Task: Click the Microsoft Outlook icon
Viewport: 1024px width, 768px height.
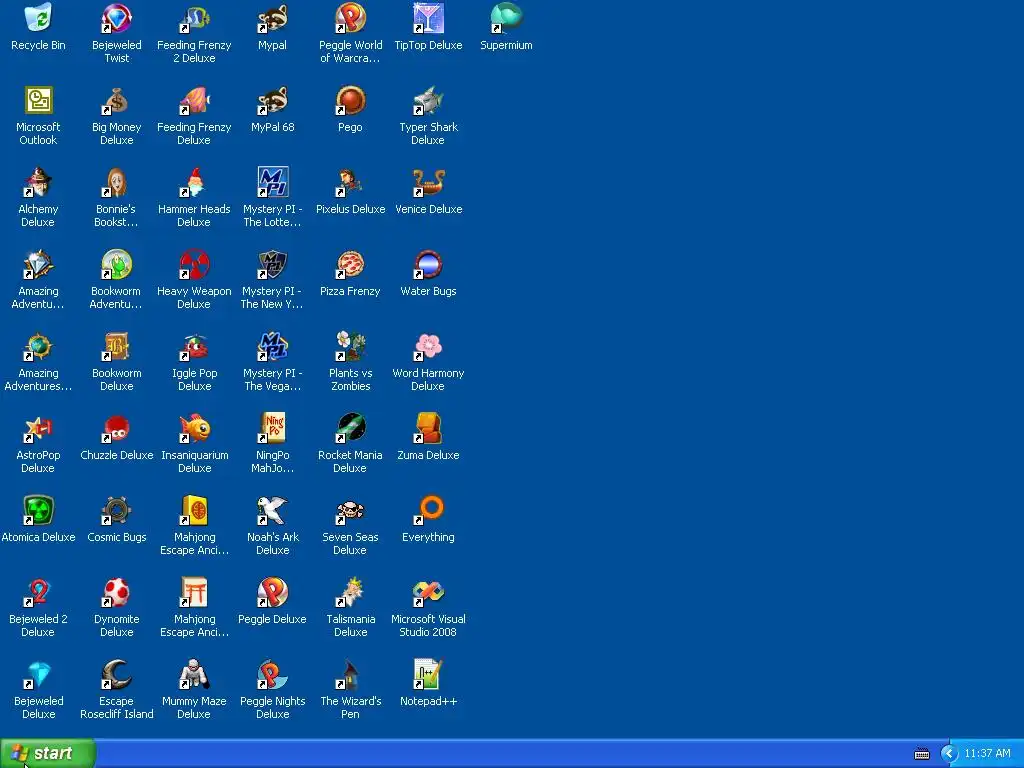Action: coord(38,101)
